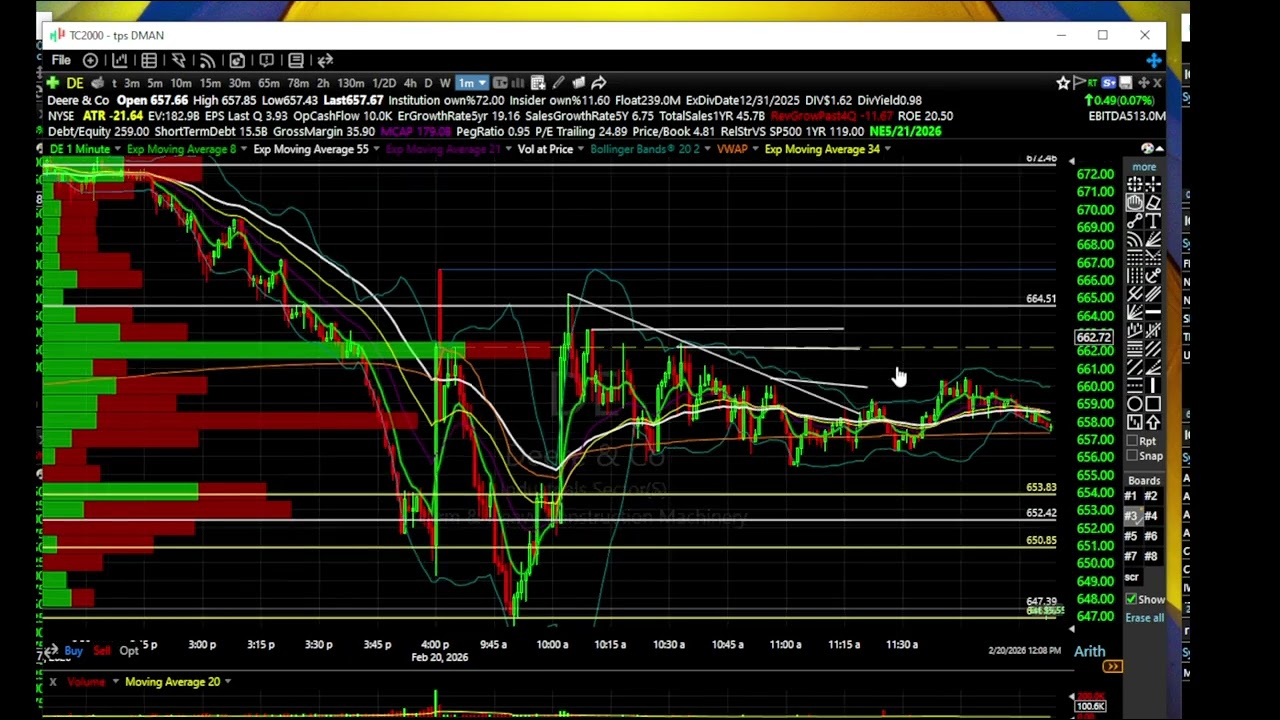Select drawing board #1
The image size is (1280, 720).
[x=1131, y=496]
